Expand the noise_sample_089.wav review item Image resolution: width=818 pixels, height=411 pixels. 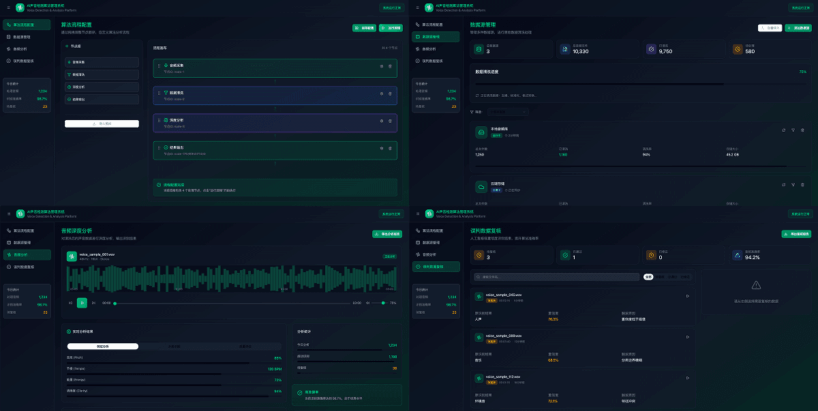pyautogui.click(x=687, y=337)
